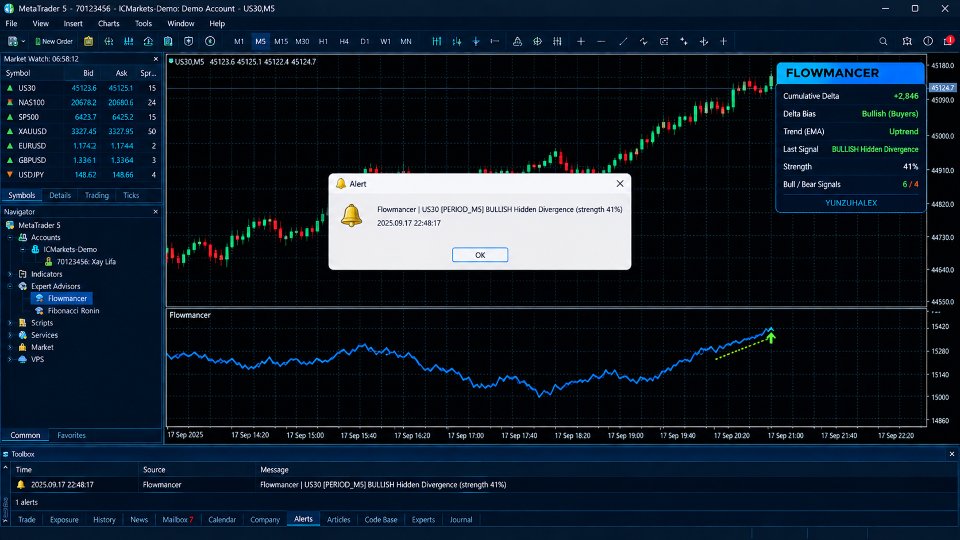
Task: Switch to the Favorites tab in Navigator
Action: click(72, 435)
